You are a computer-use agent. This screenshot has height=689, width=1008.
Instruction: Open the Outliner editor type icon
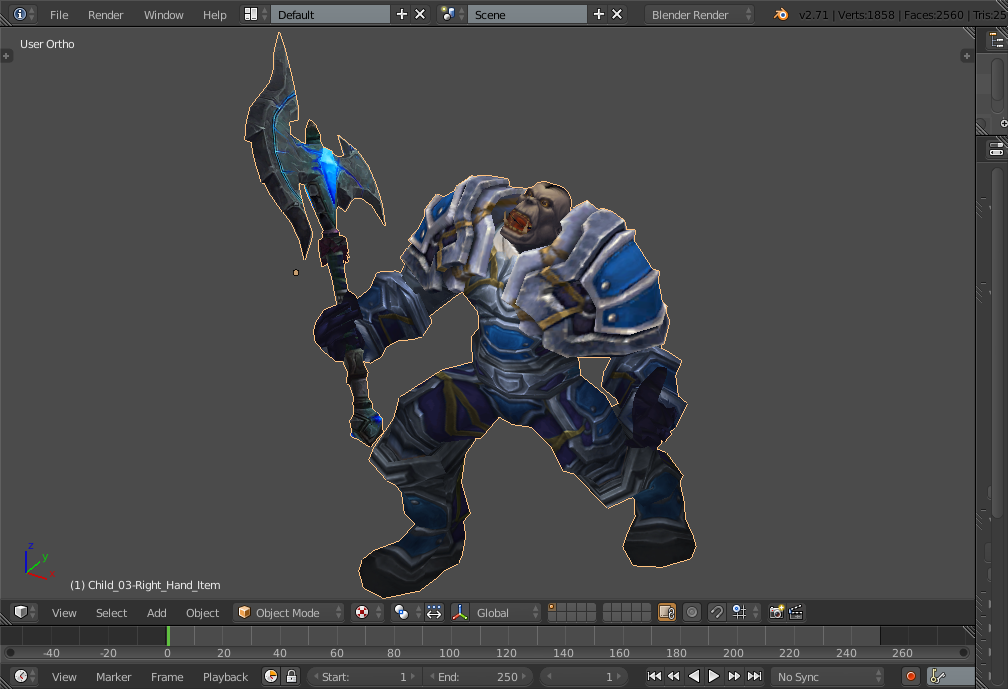tap(996, 40)
